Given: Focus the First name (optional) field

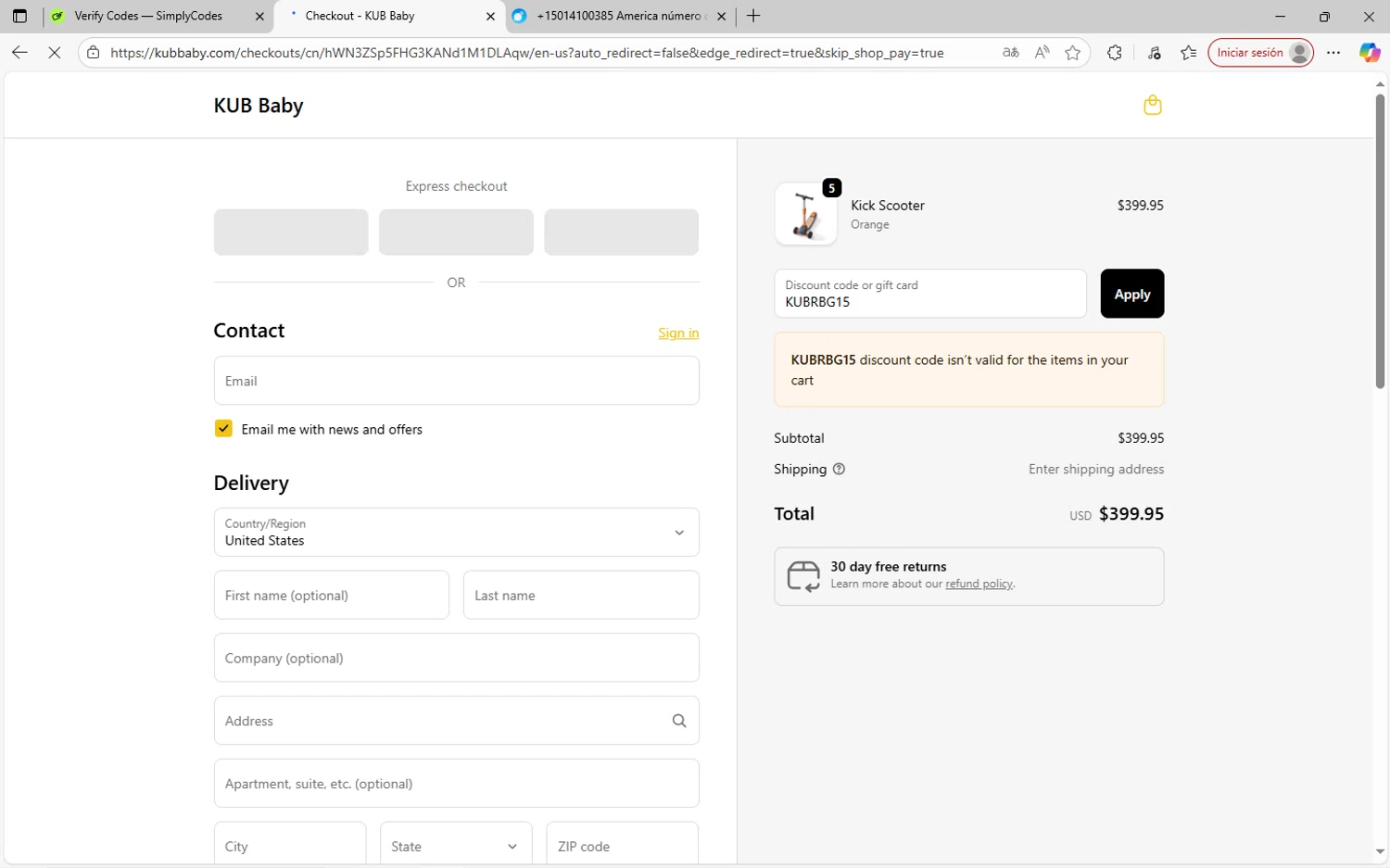Looking at the screenshot, I should point(332,595).
